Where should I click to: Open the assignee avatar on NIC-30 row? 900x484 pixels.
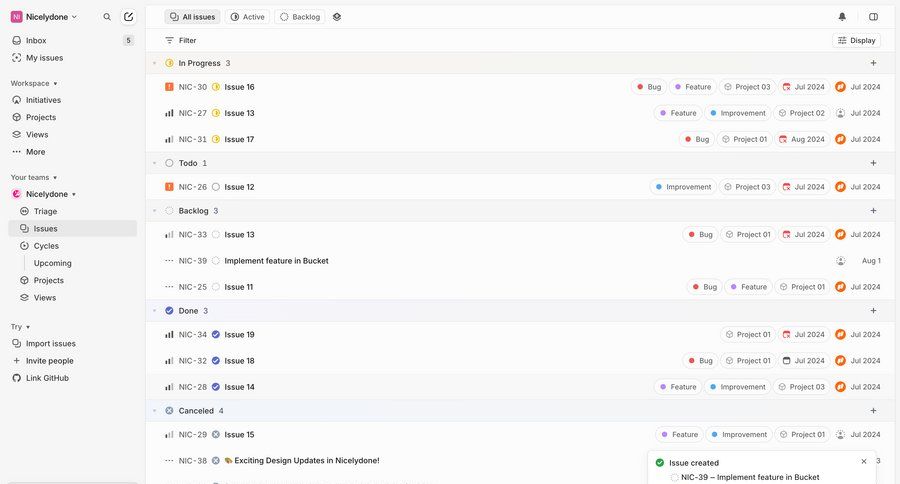(840, 87)
